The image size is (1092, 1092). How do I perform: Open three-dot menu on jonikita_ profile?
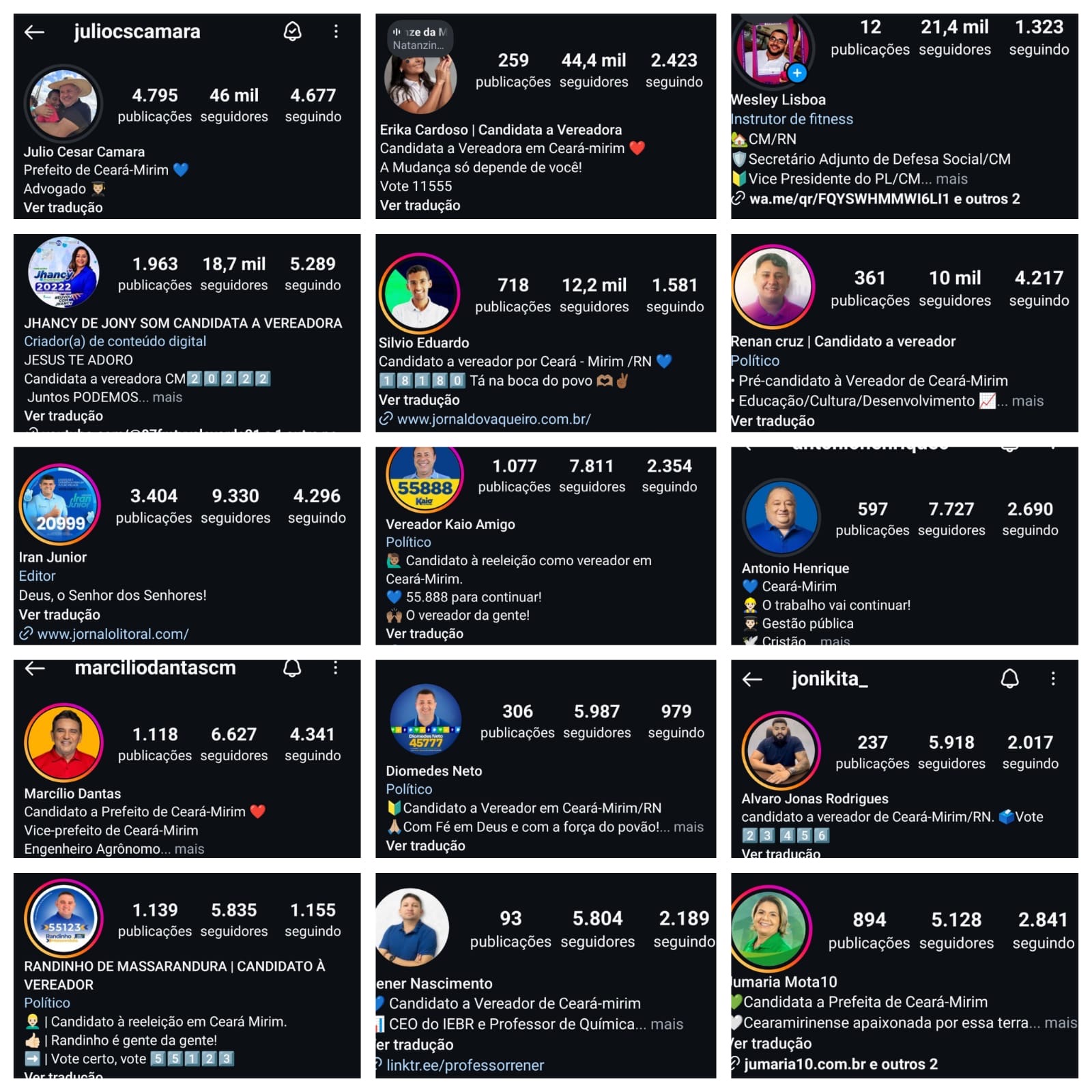[x=1053, y=678]
